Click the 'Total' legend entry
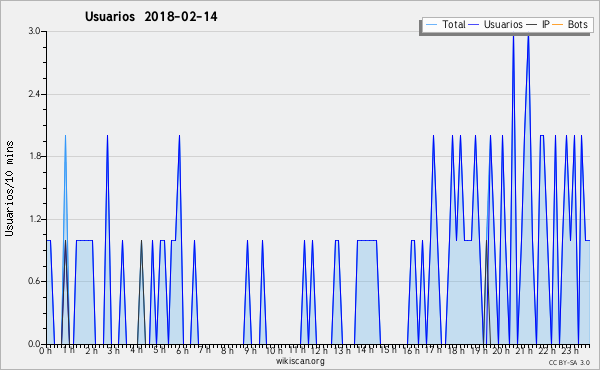Screen dimensions: 600x370 coord(453,24)
